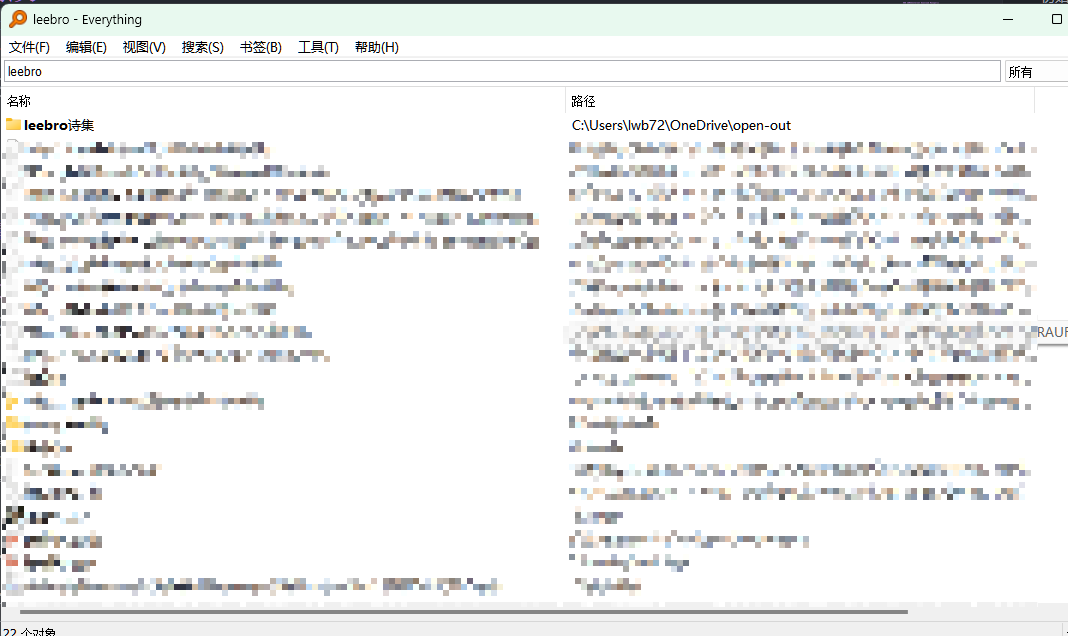Screen dimensions: 1068x636
Task: Sort results by 名称 column header
Action: (x=284, y=101)
